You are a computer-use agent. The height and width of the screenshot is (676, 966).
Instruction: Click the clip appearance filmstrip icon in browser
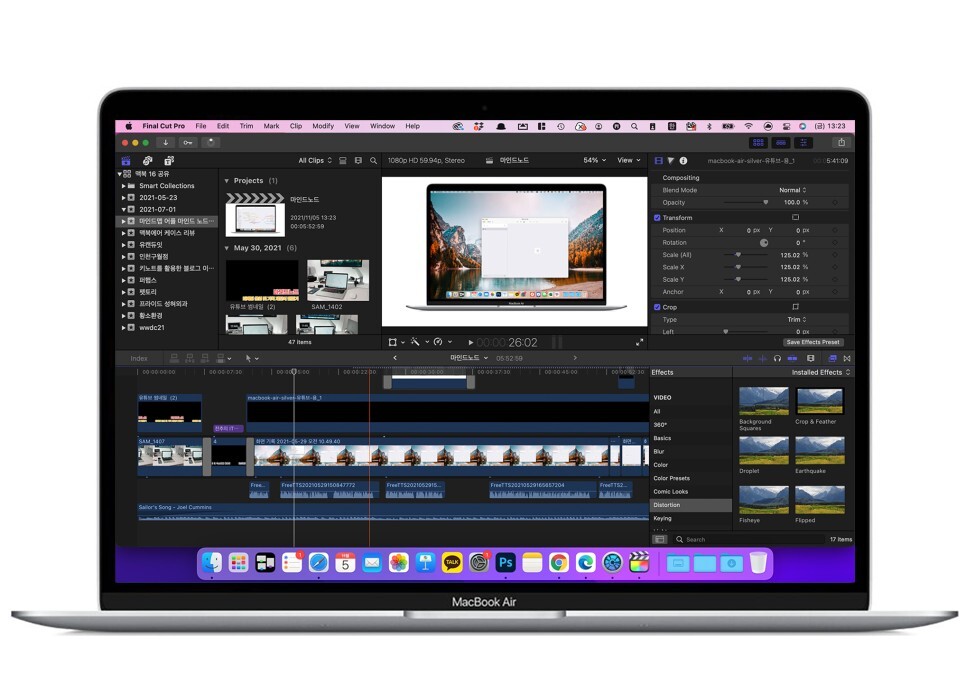pyautogui.click(x=358, y=160)
